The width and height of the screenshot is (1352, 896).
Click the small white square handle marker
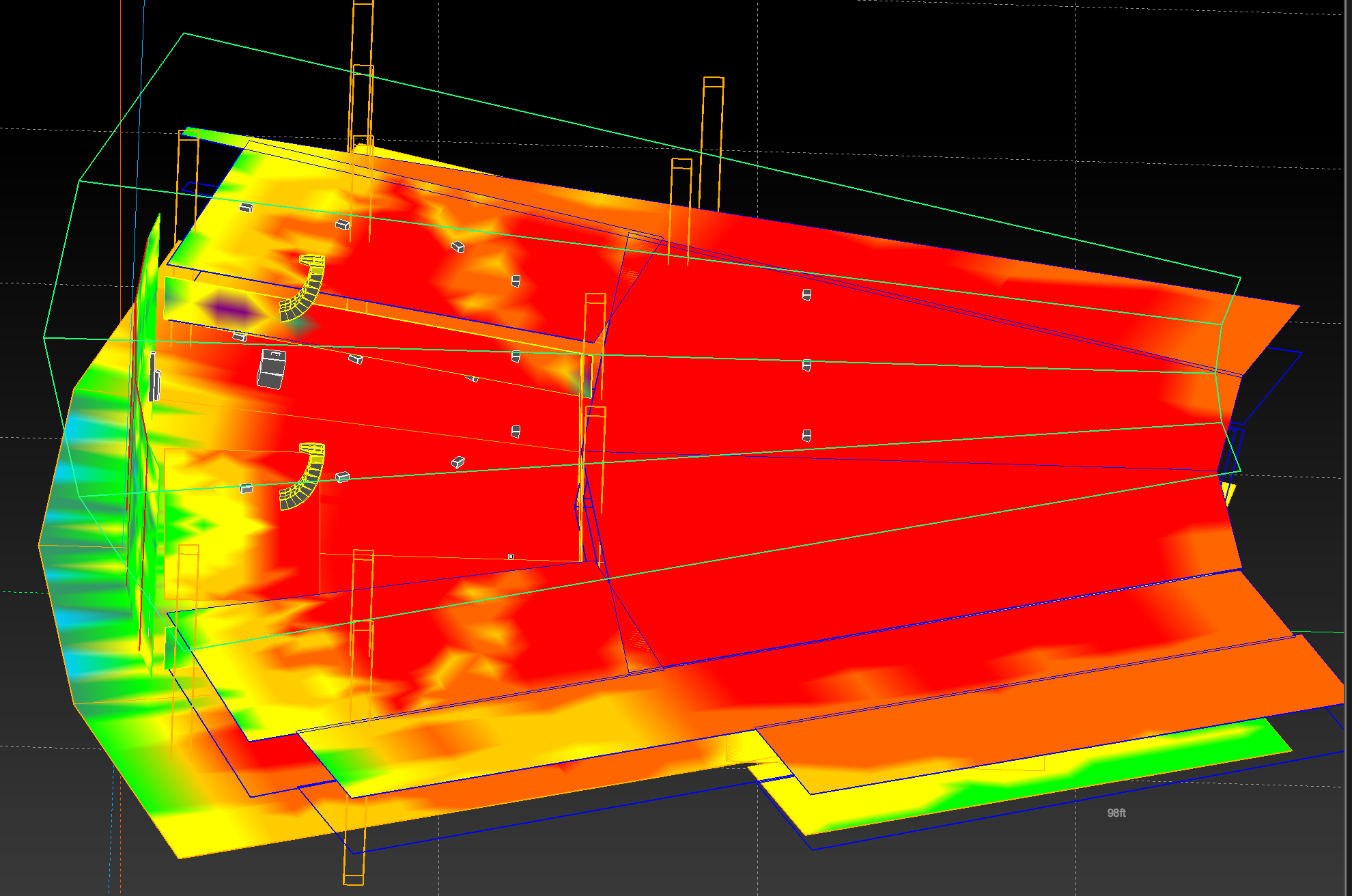(511, 557)
